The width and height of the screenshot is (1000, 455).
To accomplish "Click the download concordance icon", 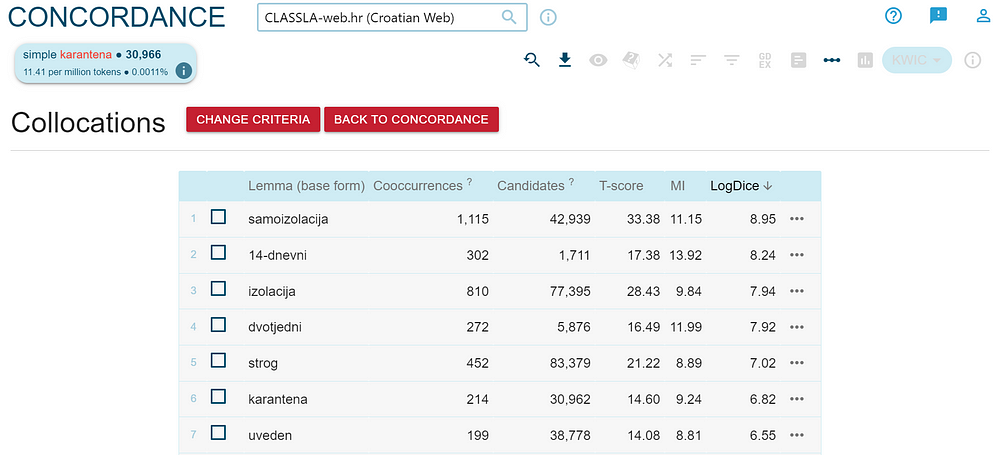I will tap(565, 60).
